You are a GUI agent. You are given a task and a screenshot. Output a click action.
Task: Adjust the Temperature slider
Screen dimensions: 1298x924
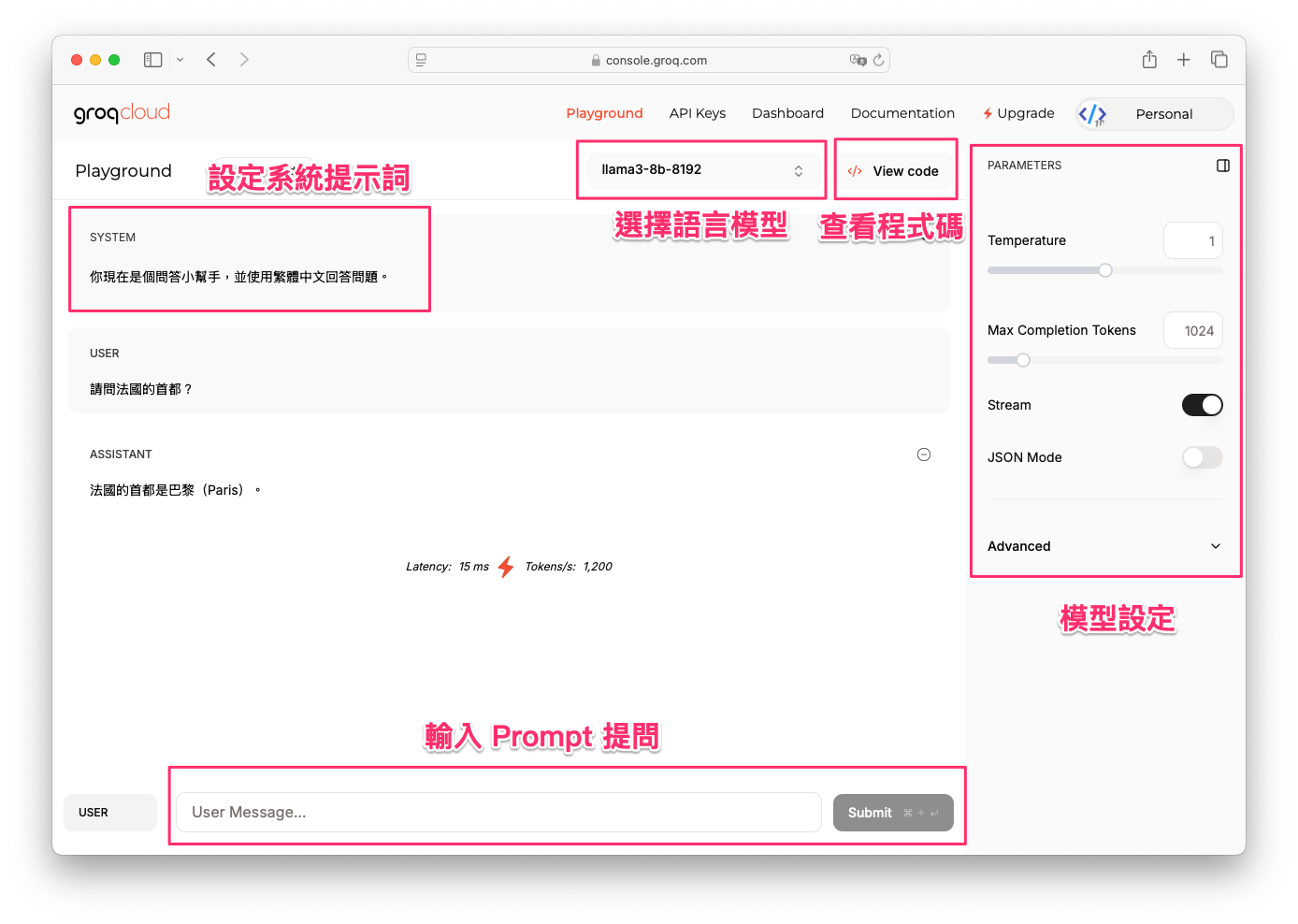(1104, 270)
